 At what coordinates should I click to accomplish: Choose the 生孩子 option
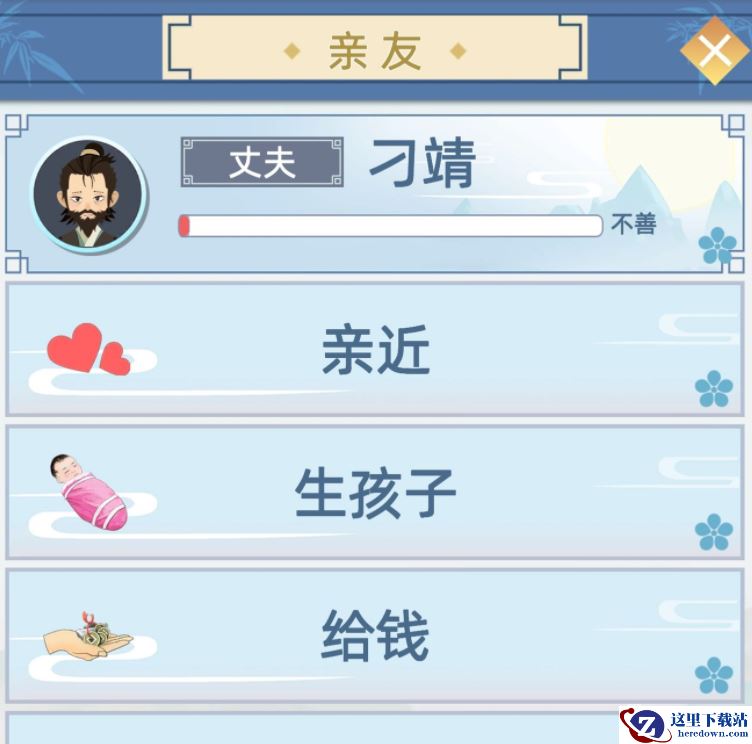[x=375, y=492]
